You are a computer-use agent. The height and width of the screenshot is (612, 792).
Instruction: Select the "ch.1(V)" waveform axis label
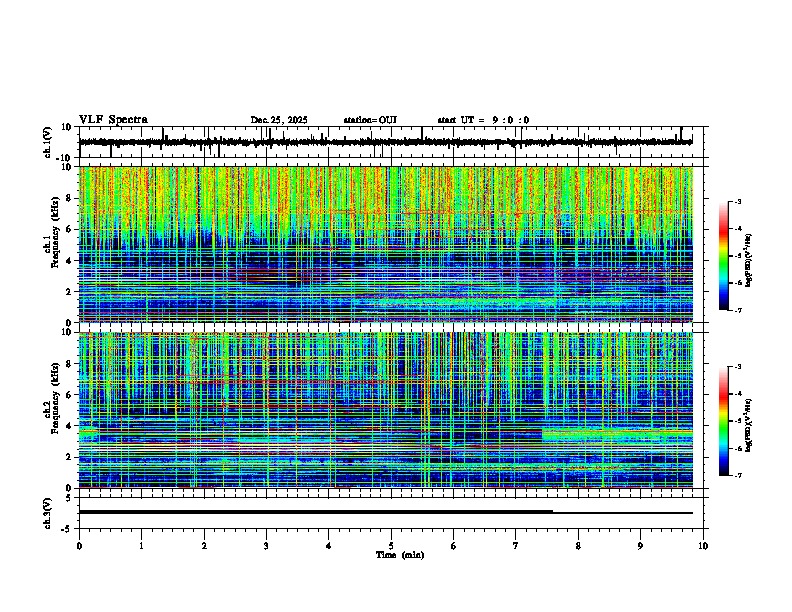[x=48, y=142]
